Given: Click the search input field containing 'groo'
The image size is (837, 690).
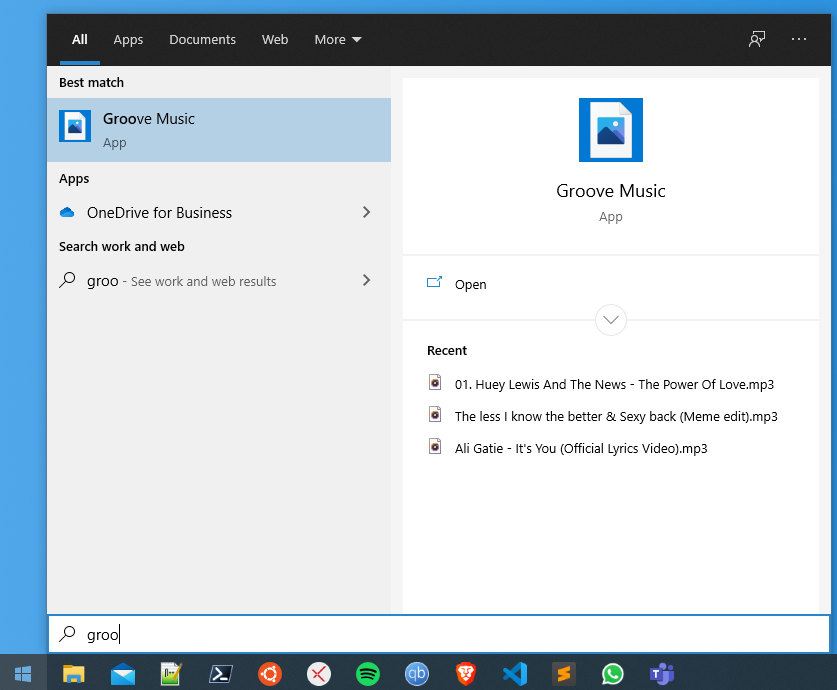Looking at the screenshot, I should [x=440, y=634].
